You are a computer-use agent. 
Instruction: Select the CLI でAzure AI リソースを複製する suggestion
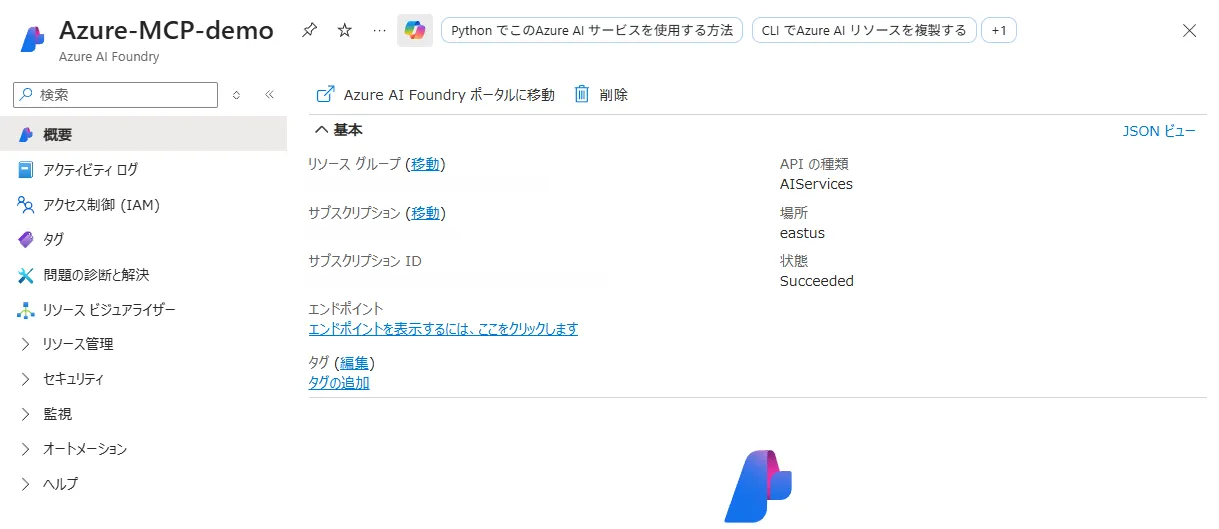tap(865, 31)
